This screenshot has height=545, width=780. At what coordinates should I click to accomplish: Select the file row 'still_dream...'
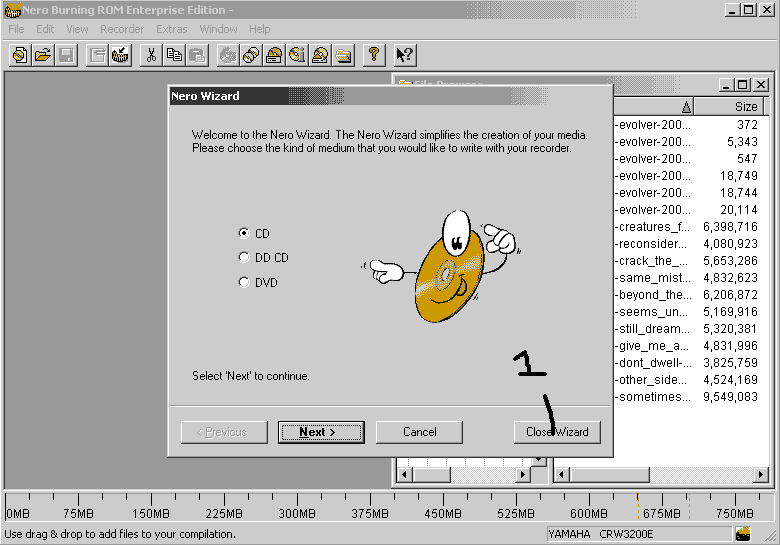686,329
